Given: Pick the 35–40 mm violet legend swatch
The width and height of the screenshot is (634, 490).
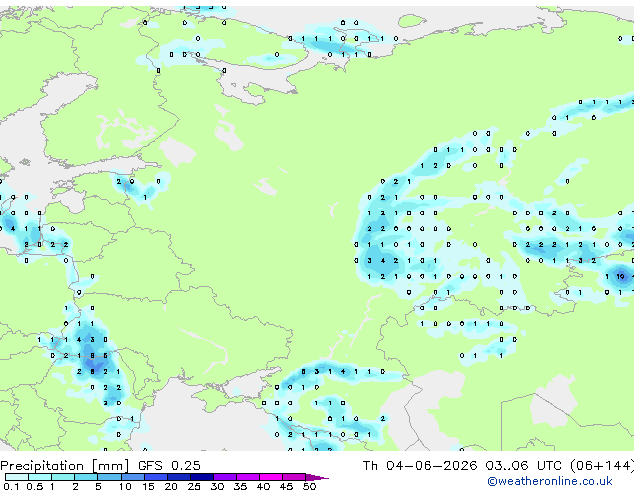Looking at the screenshot, I should [x=248, y=477].
